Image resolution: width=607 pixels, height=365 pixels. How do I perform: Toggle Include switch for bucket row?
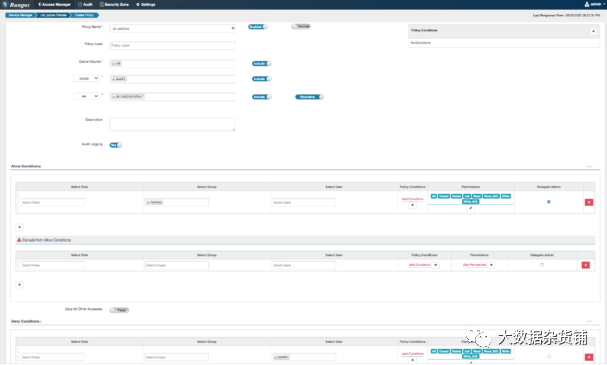pyautogui.click(x=262, y=79)
